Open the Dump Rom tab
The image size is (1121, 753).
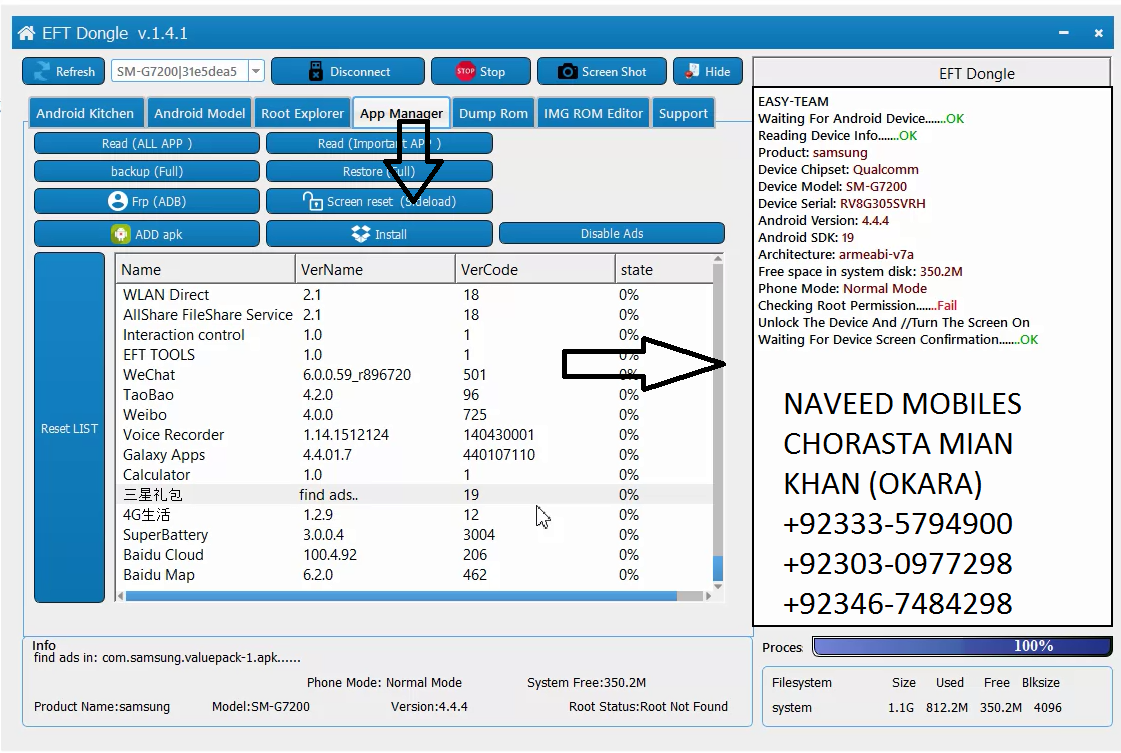point(493,113)
